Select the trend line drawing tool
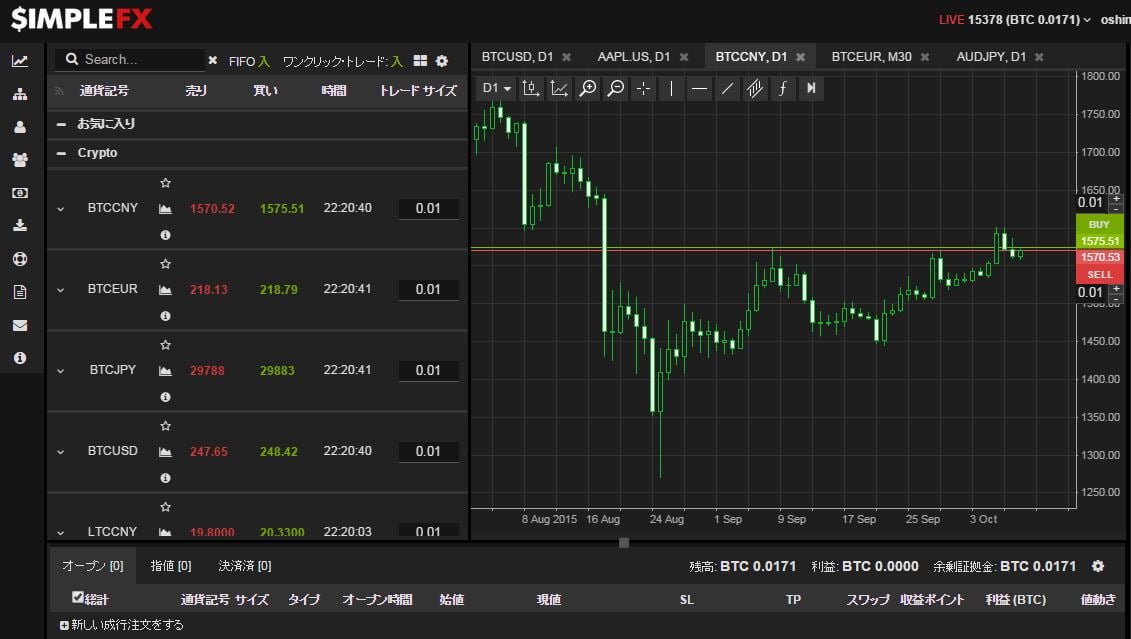The image size is (1131, 639). click(728, 89)
